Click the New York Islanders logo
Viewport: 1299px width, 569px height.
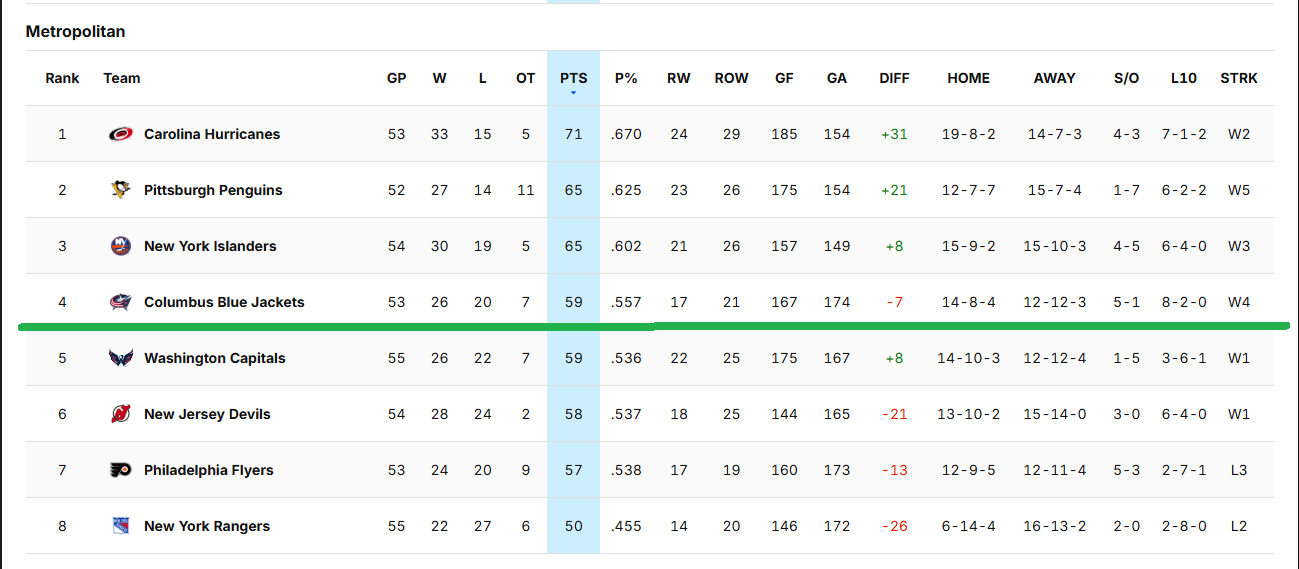pos(121,246)
